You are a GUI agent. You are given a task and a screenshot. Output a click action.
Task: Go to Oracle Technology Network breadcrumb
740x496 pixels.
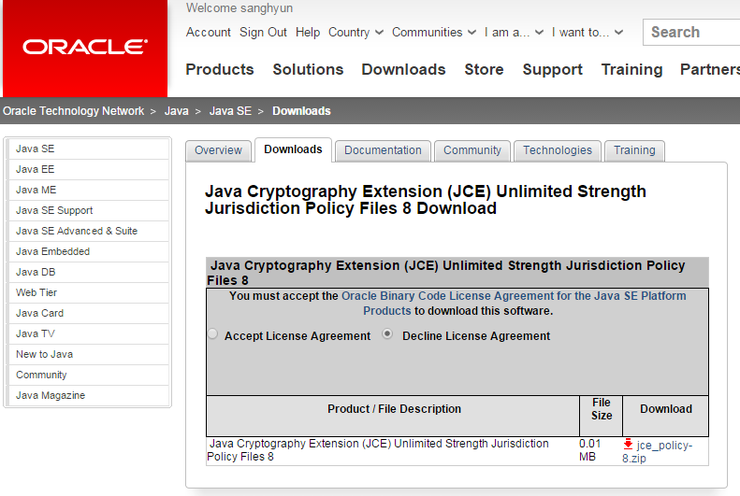click(x=73, y=111)
